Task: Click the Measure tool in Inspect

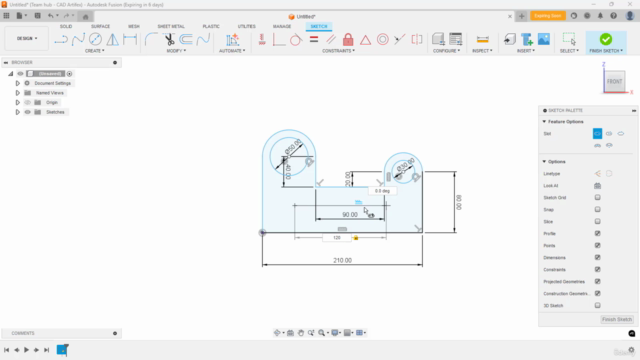Action: [482, 40]
